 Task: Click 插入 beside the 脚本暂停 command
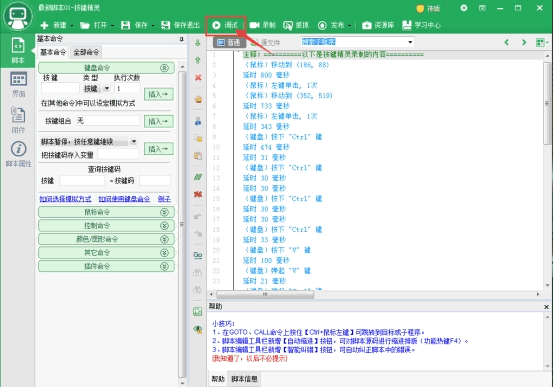[x=159, y=149]
